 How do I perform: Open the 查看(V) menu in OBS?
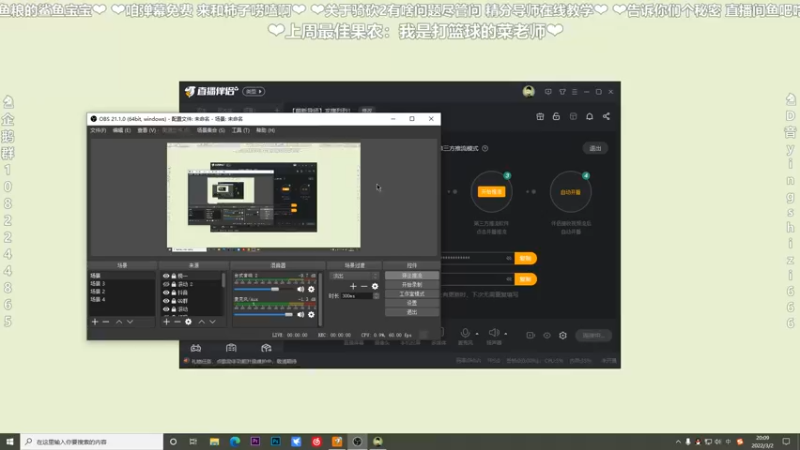tap(146, 131)
